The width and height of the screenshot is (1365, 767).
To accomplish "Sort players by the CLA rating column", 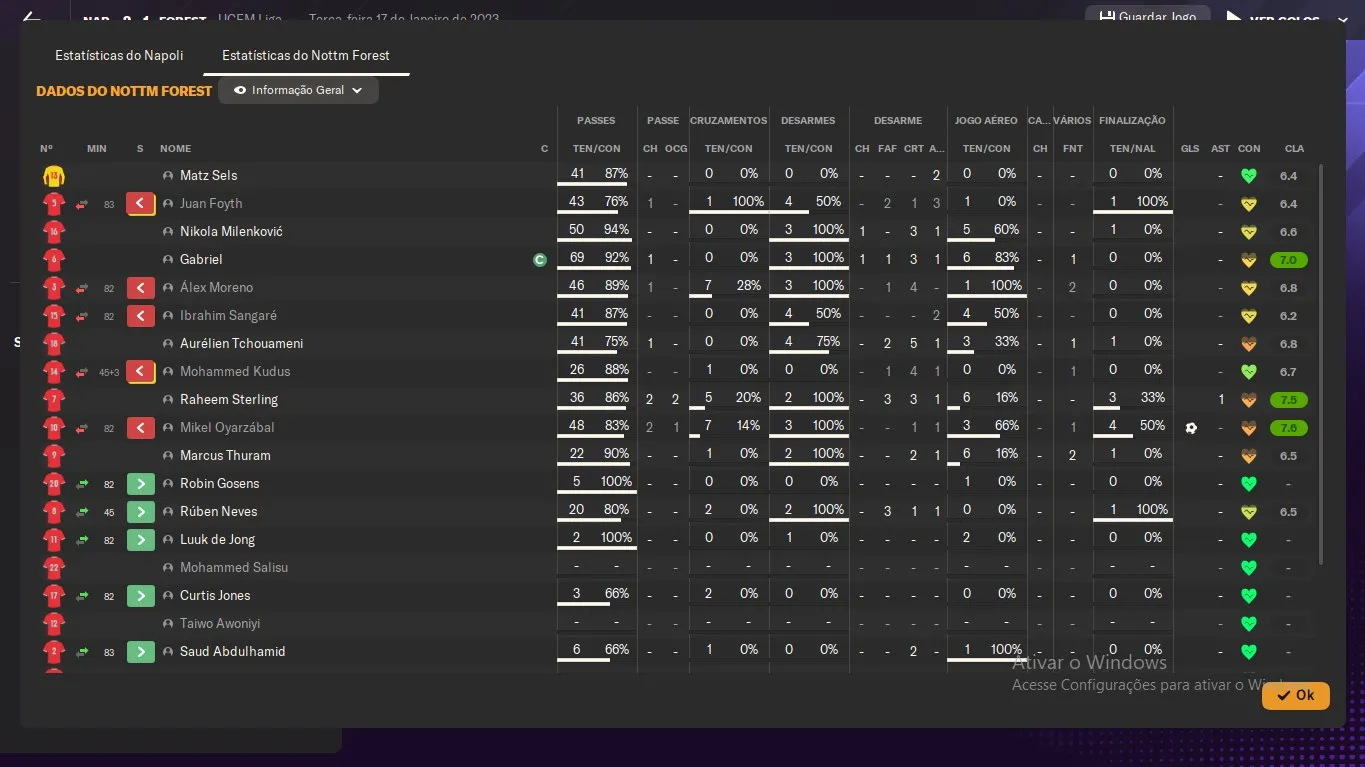I will pos(1294,149).
